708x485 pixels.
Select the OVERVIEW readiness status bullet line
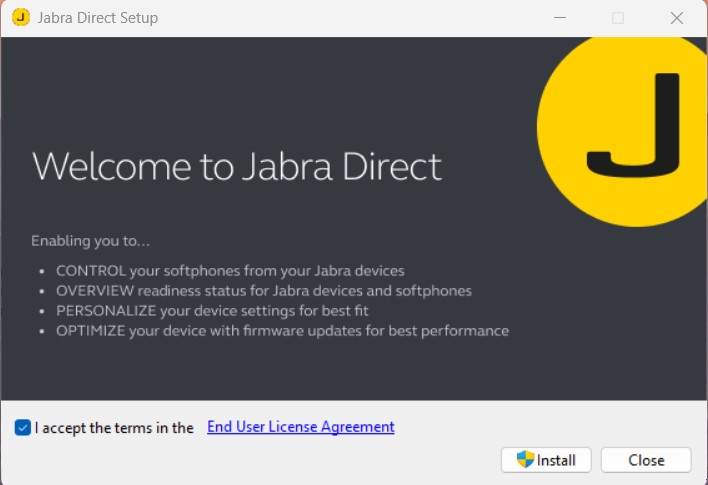[x=263, y=291]
